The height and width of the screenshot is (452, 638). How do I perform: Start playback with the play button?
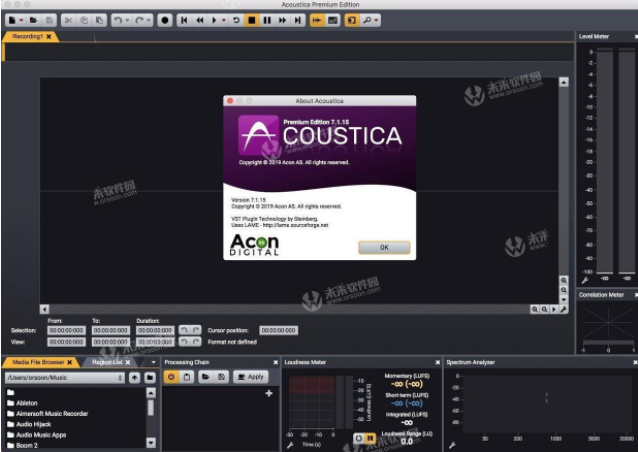click(x=214, y=20)
